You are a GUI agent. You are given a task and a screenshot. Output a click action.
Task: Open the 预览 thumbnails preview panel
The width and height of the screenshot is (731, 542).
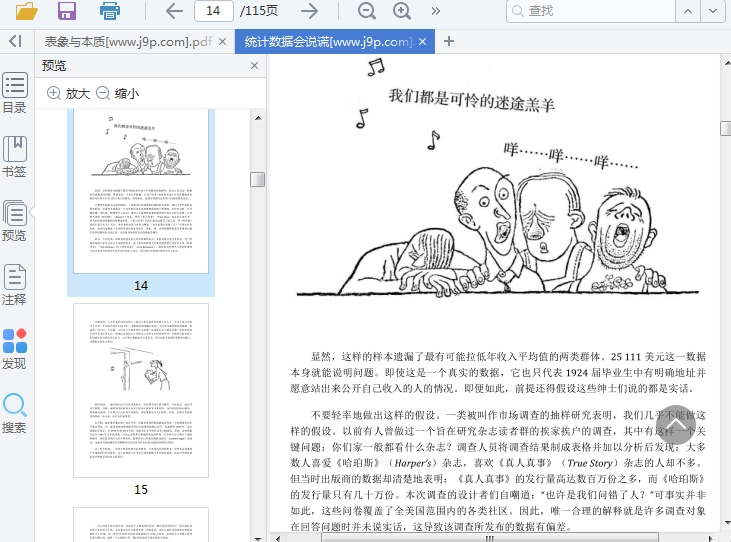pos(14,220)
